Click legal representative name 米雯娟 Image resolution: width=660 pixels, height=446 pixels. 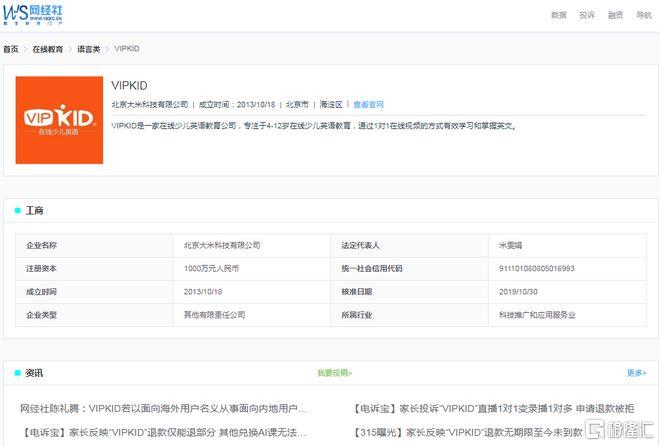point(511,245)
